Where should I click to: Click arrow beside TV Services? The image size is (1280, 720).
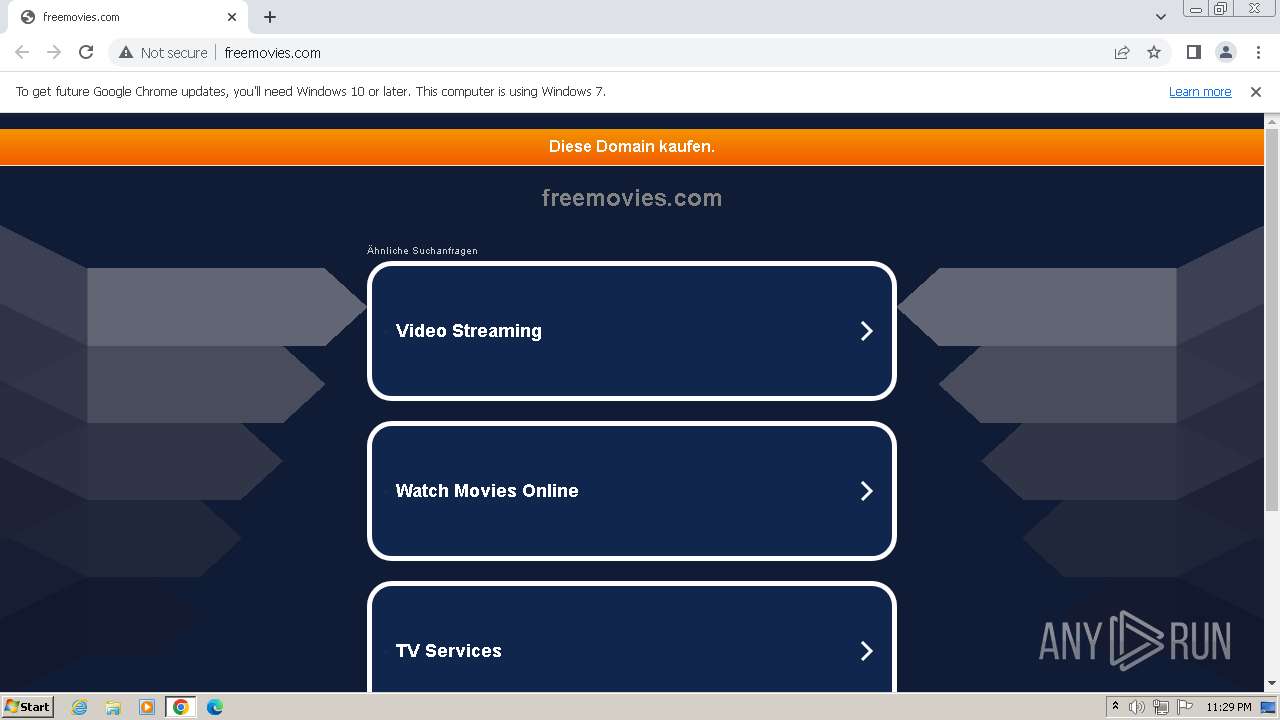867,651
